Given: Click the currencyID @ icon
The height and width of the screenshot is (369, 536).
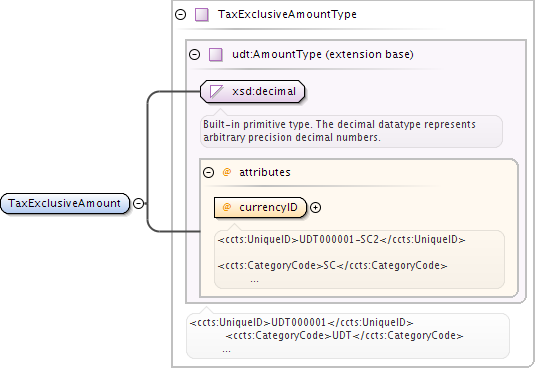Looking at the screenshot, I should [227, 207].
